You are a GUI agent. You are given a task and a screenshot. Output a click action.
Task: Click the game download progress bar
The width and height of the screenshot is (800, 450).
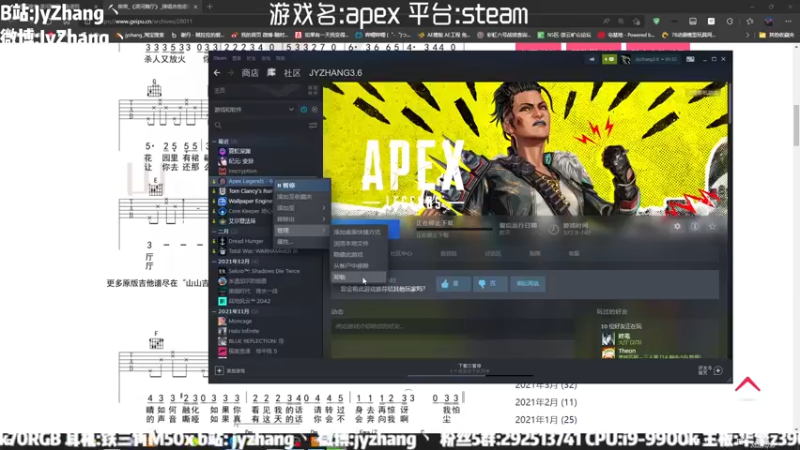454,229
